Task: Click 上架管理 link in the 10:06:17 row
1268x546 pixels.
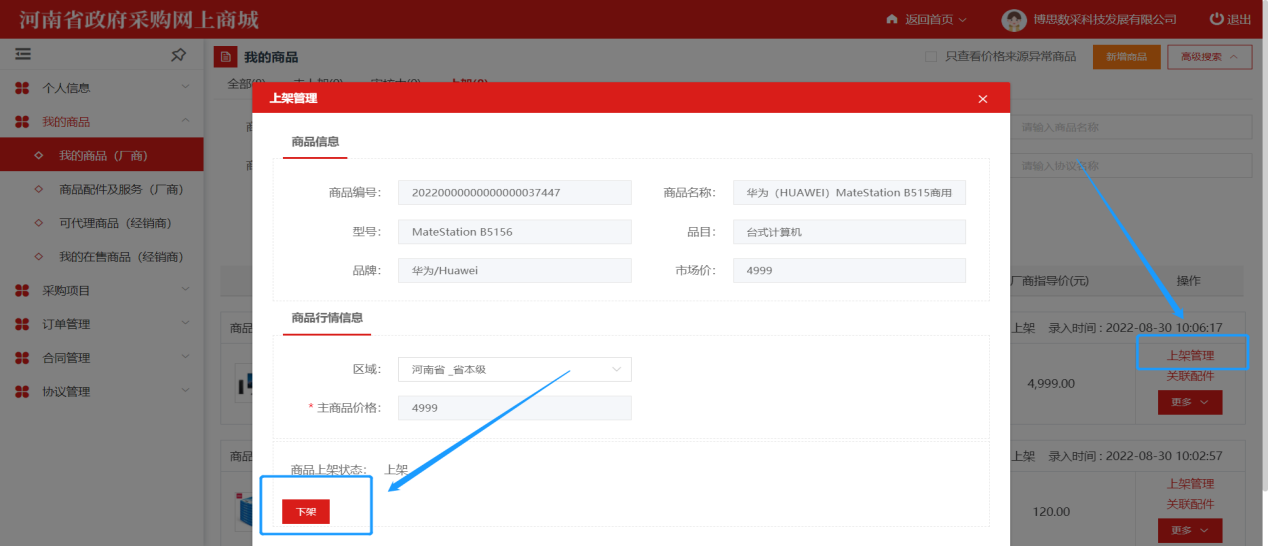Action: pyautogui.click(x=1190, y=356)
